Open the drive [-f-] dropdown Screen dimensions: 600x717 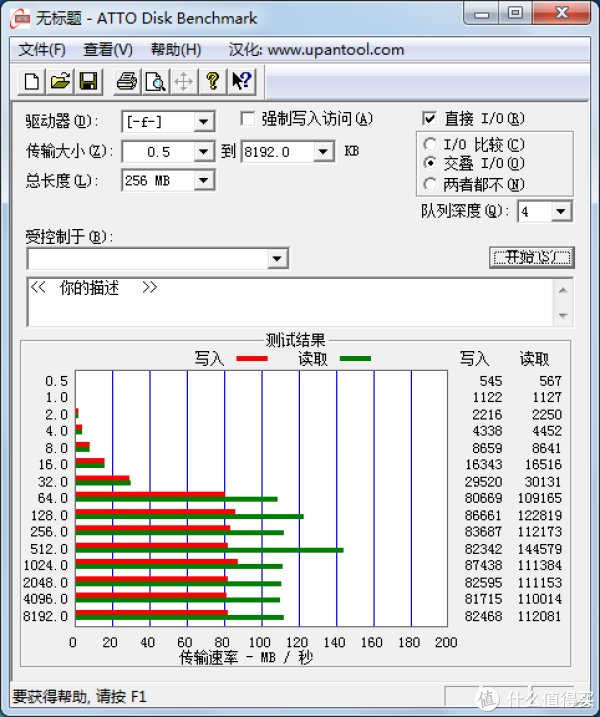coord(204,122)
